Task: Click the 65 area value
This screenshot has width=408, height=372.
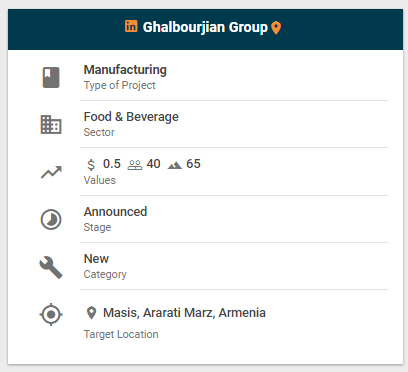Action: tap(193, 164)
